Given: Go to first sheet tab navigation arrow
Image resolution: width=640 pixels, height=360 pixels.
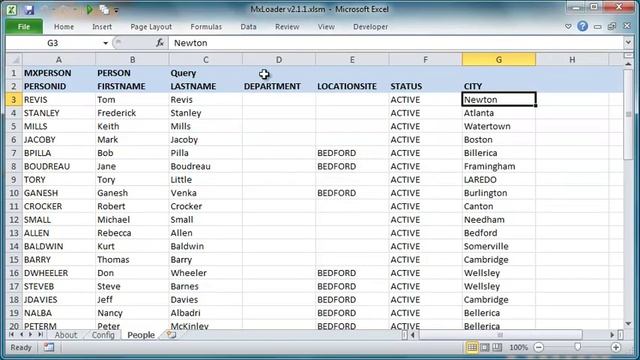Looking at the screenshot, I should tap(11, 335).
